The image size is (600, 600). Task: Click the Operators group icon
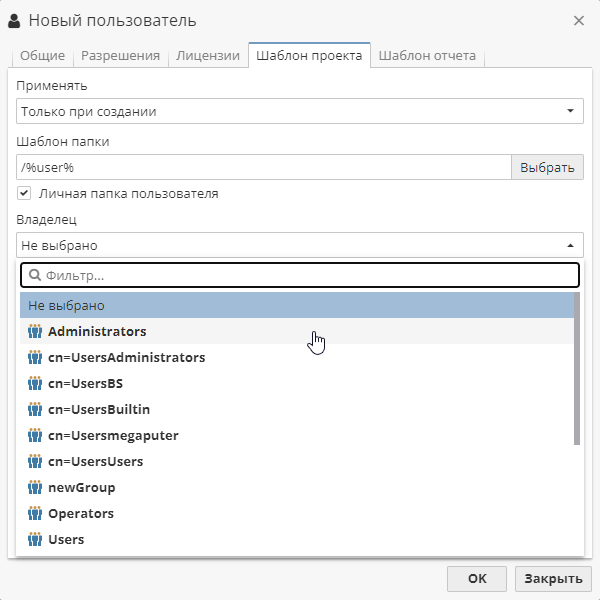tap(35, 514)
